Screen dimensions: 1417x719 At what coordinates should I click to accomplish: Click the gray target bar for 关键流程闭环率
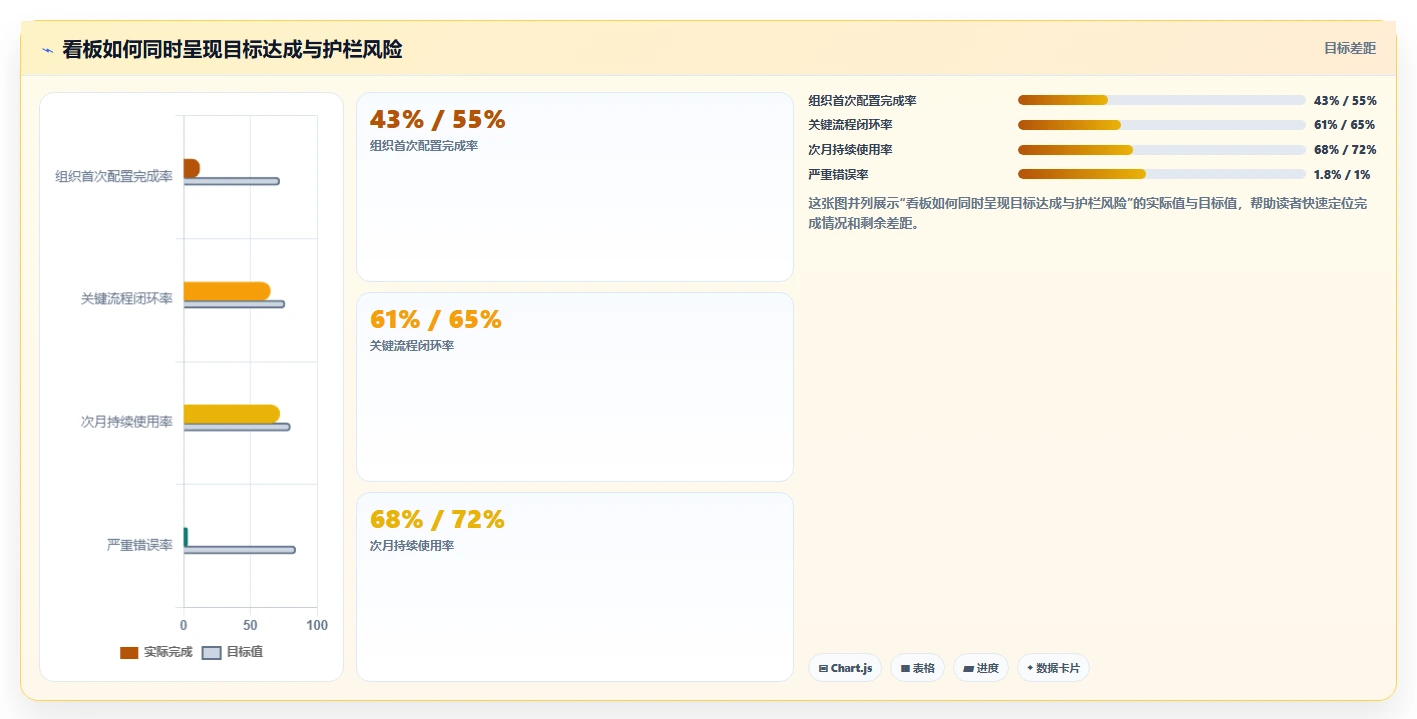233,304
